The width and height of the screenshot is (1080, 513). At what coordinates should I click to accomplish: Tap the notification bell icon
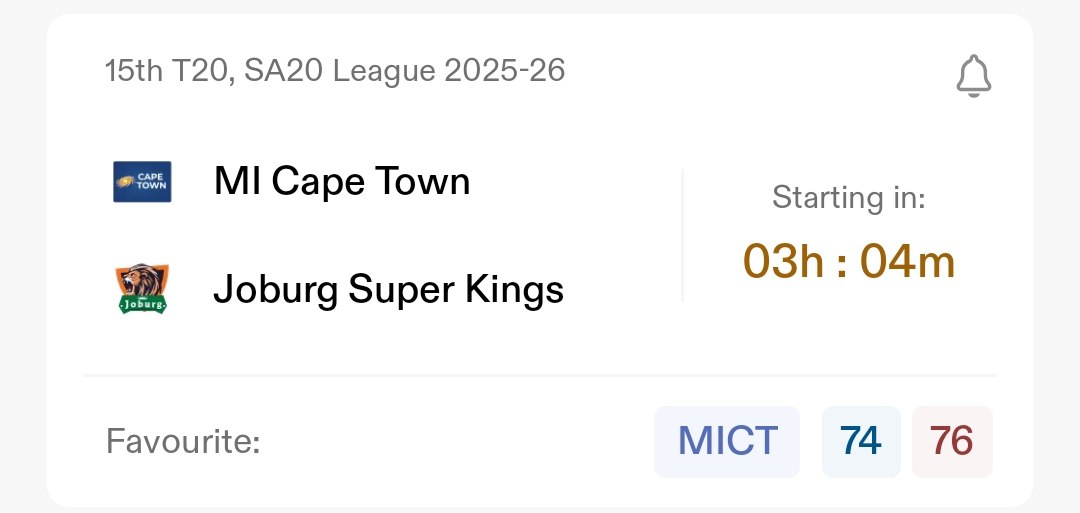(973, 76)
